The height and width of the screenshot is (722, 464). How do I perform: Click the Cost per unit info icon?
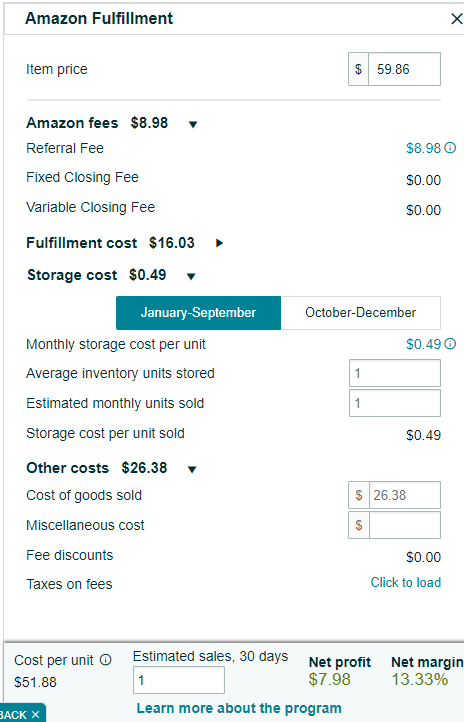[106, 660]
